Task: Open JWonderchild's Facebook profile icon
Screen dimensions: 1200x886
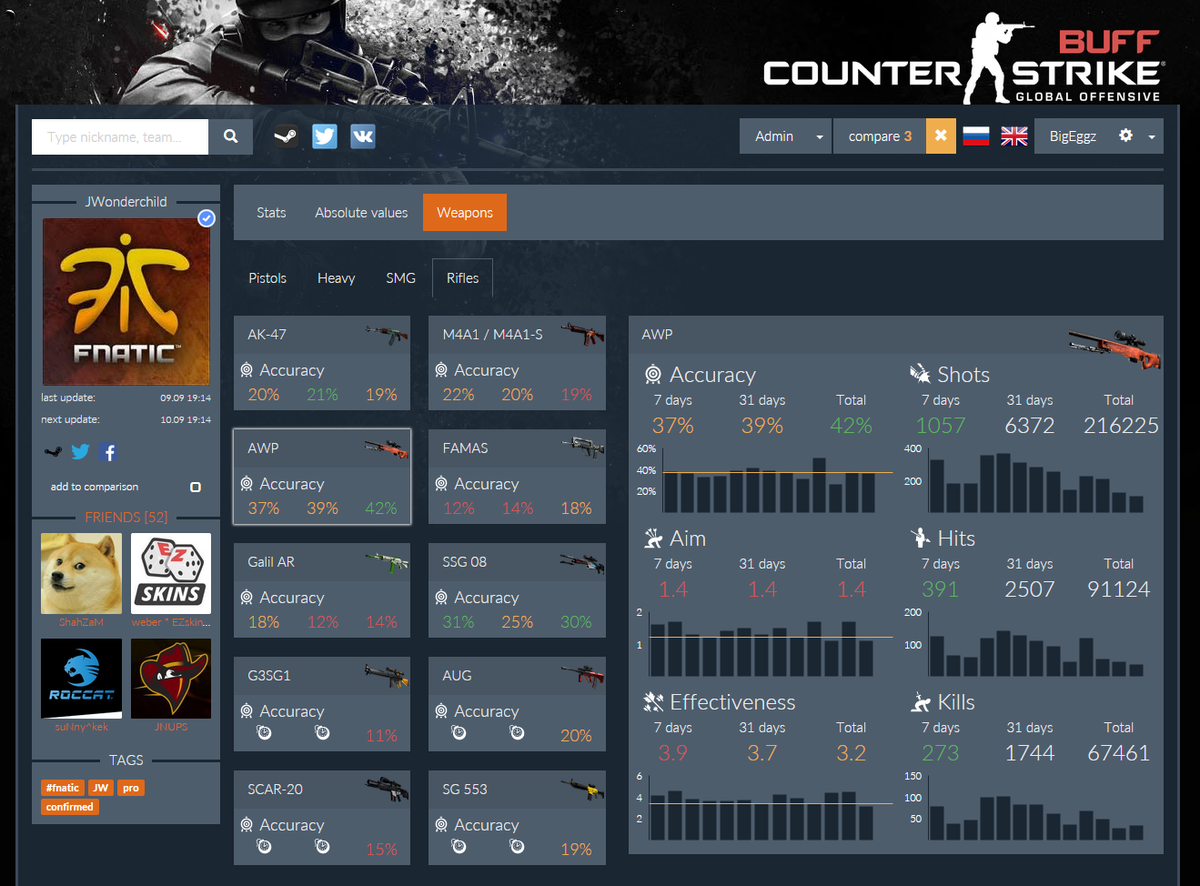Action: [x=109, y=452]
